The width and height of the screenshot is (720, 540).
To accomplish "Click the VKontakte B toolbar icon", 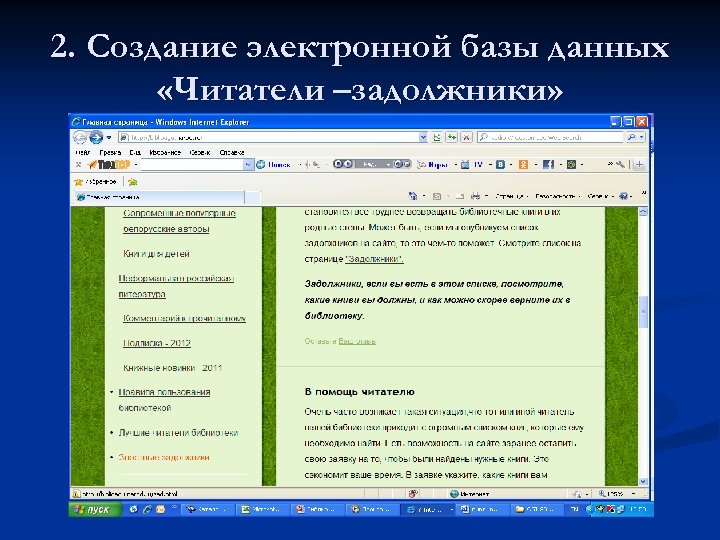I will point(501,164).
